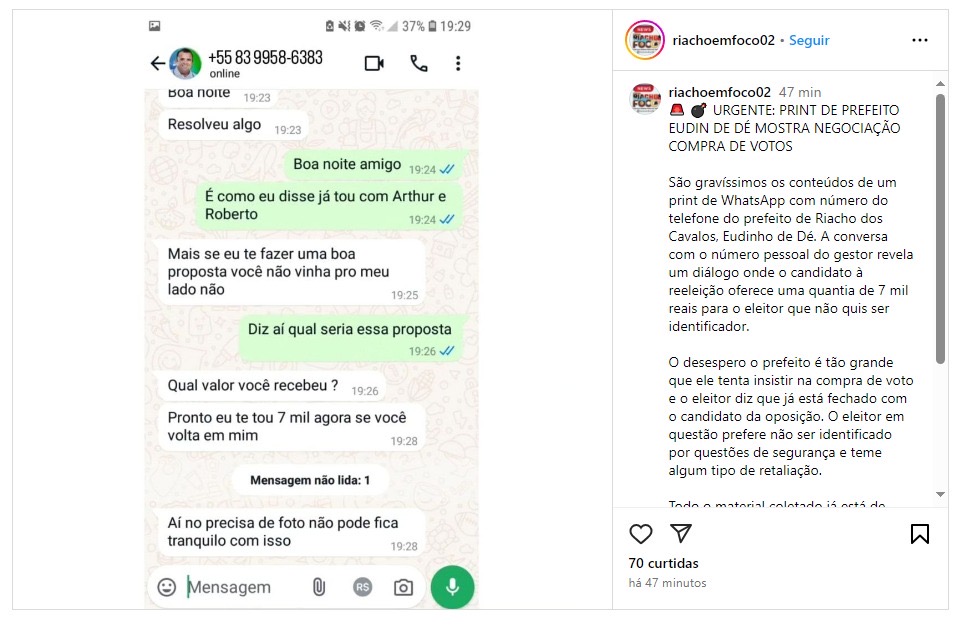Screen dimensions: 962x626
Task: Click riachoemfoco02 username in header
Action: pos(723,41)
